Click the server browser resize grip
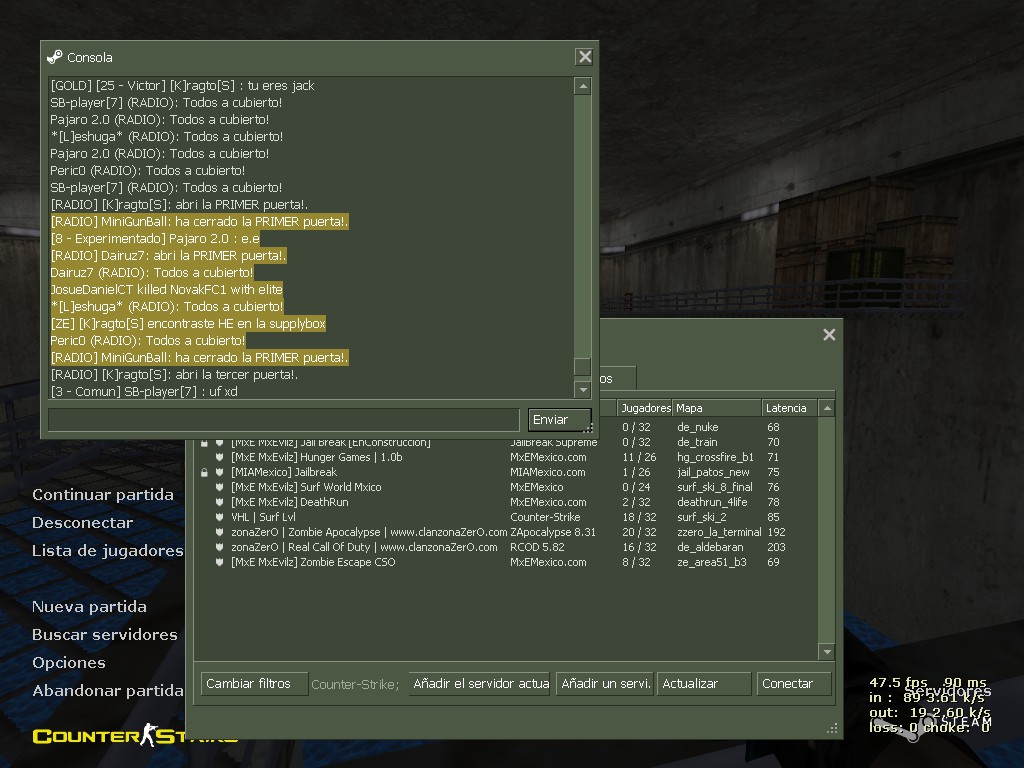Screen dimensions: 1024x768 833,728
